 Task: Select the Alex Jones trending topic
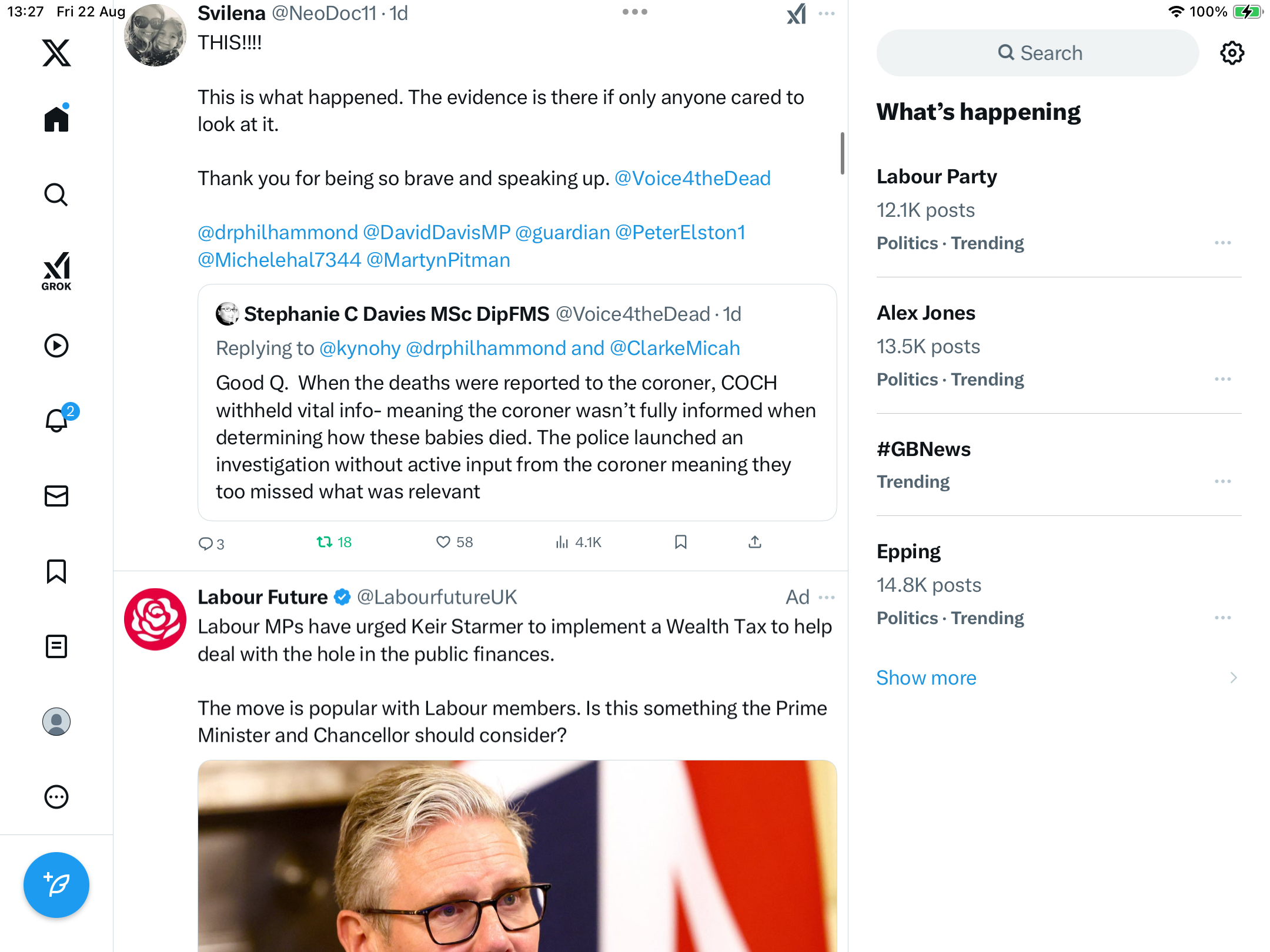[x=926, y=313]
